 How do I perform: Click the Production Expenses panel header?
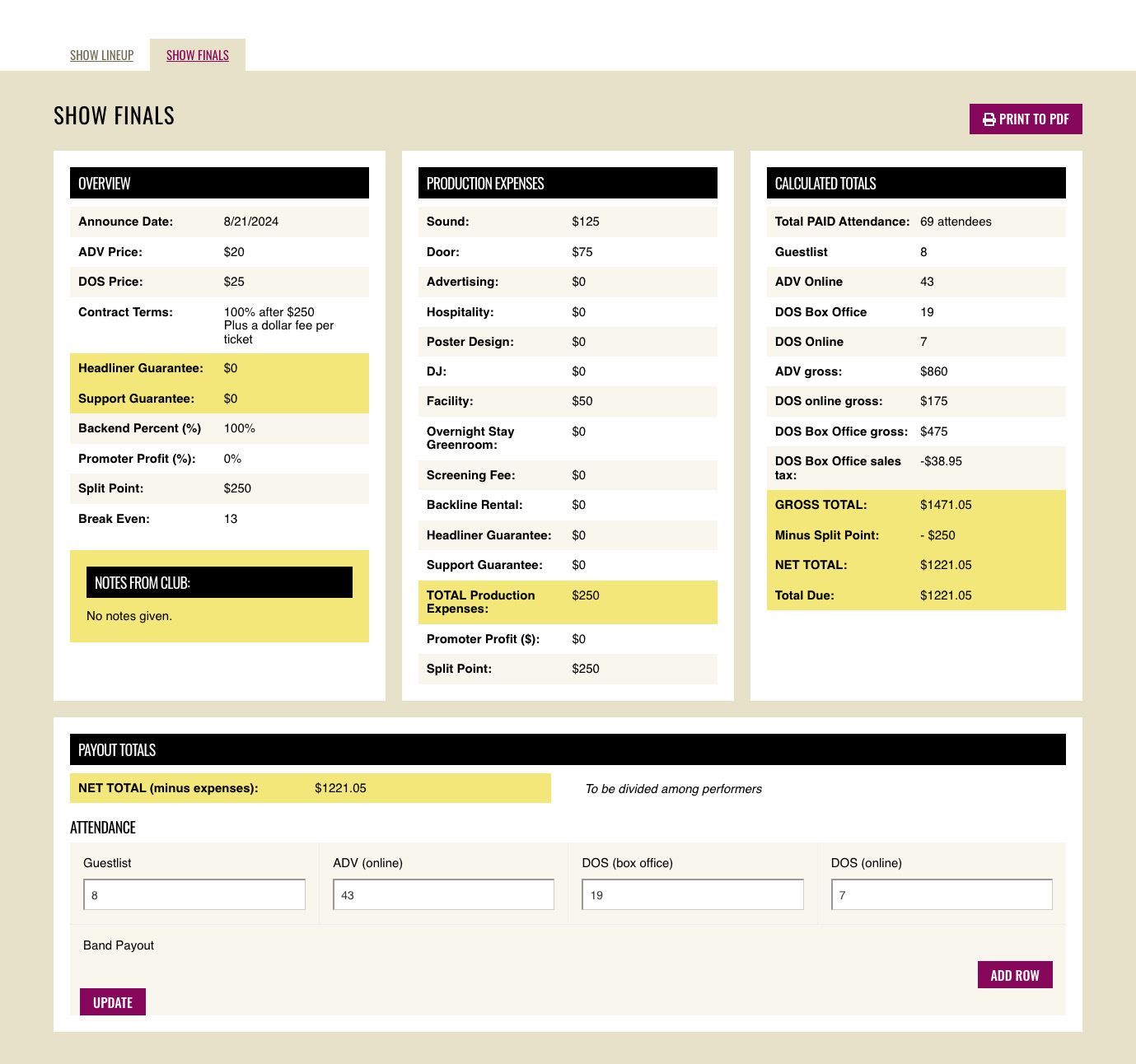coord(568,183)
